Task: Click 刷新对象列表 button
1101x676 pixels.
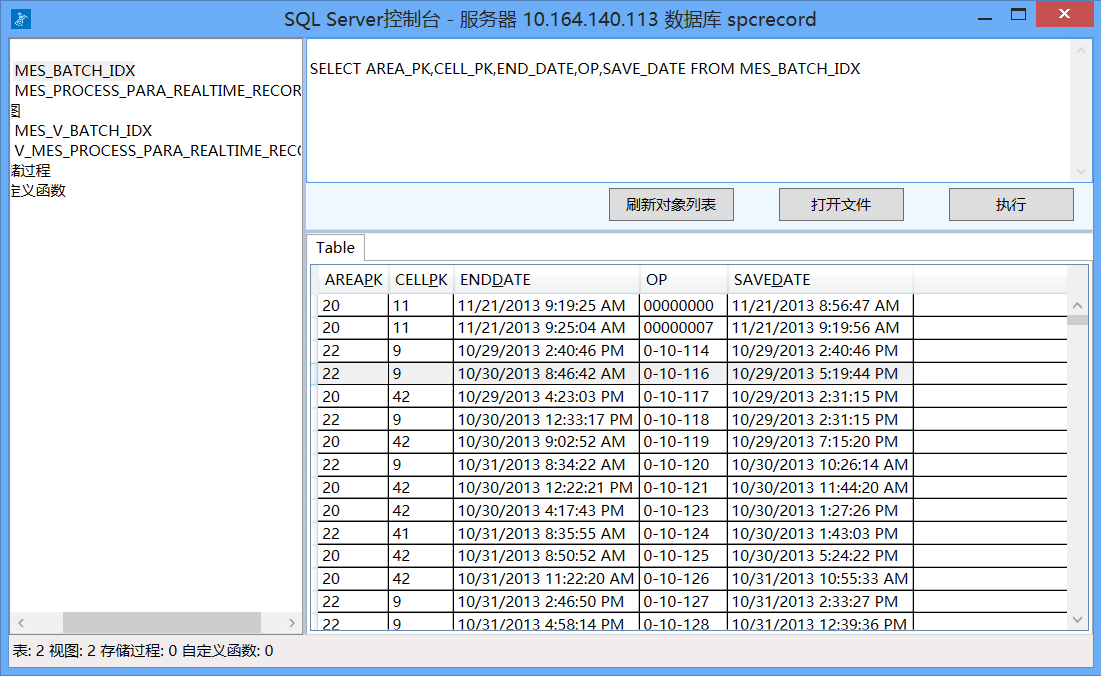Action: pos(671,204)
